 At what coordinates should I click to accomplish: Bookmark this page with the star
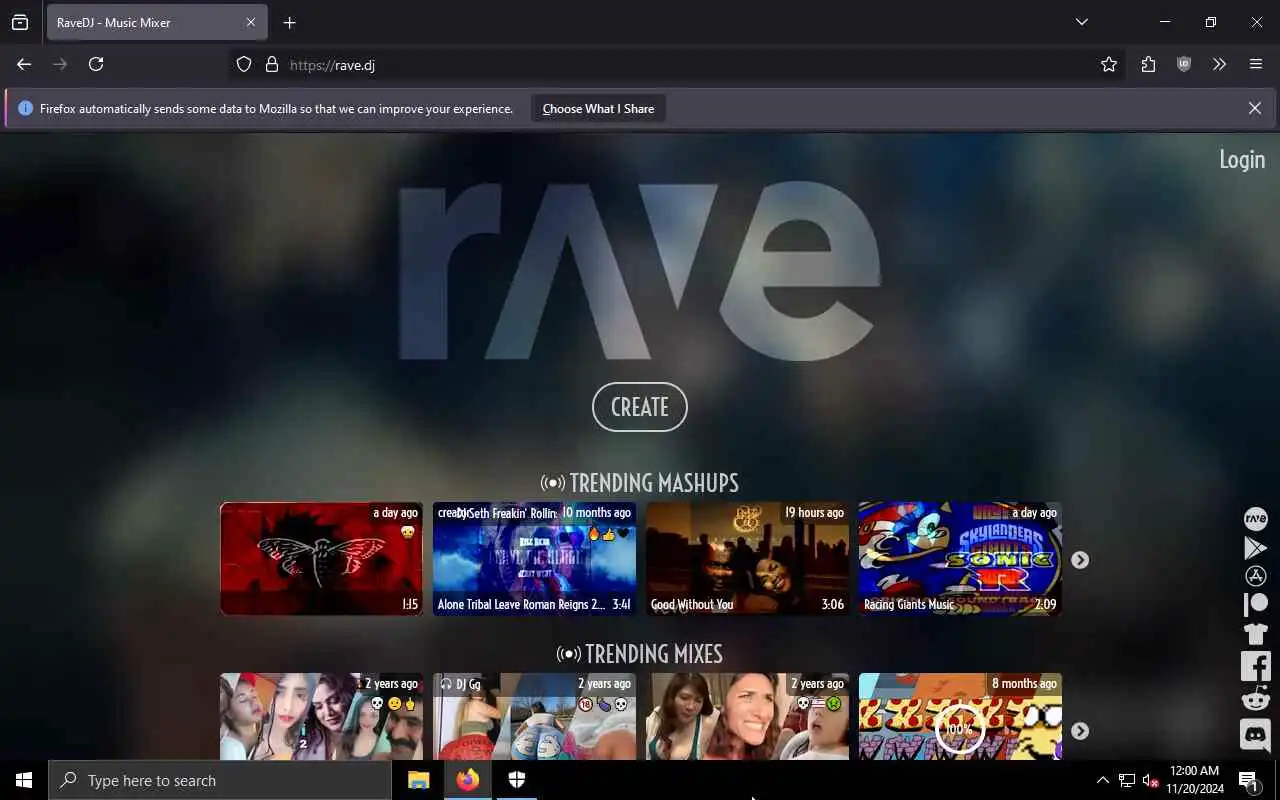click(1109, 64)
